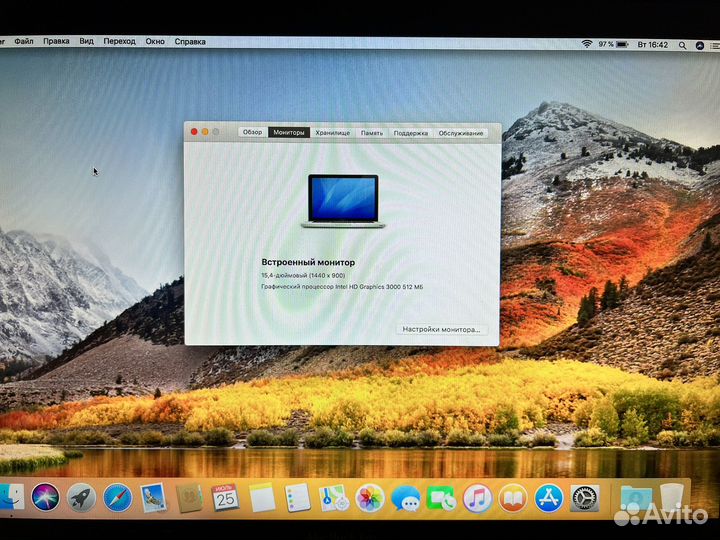
Task: Open Photos flower icon in Dock
Action: coord(370,498)
